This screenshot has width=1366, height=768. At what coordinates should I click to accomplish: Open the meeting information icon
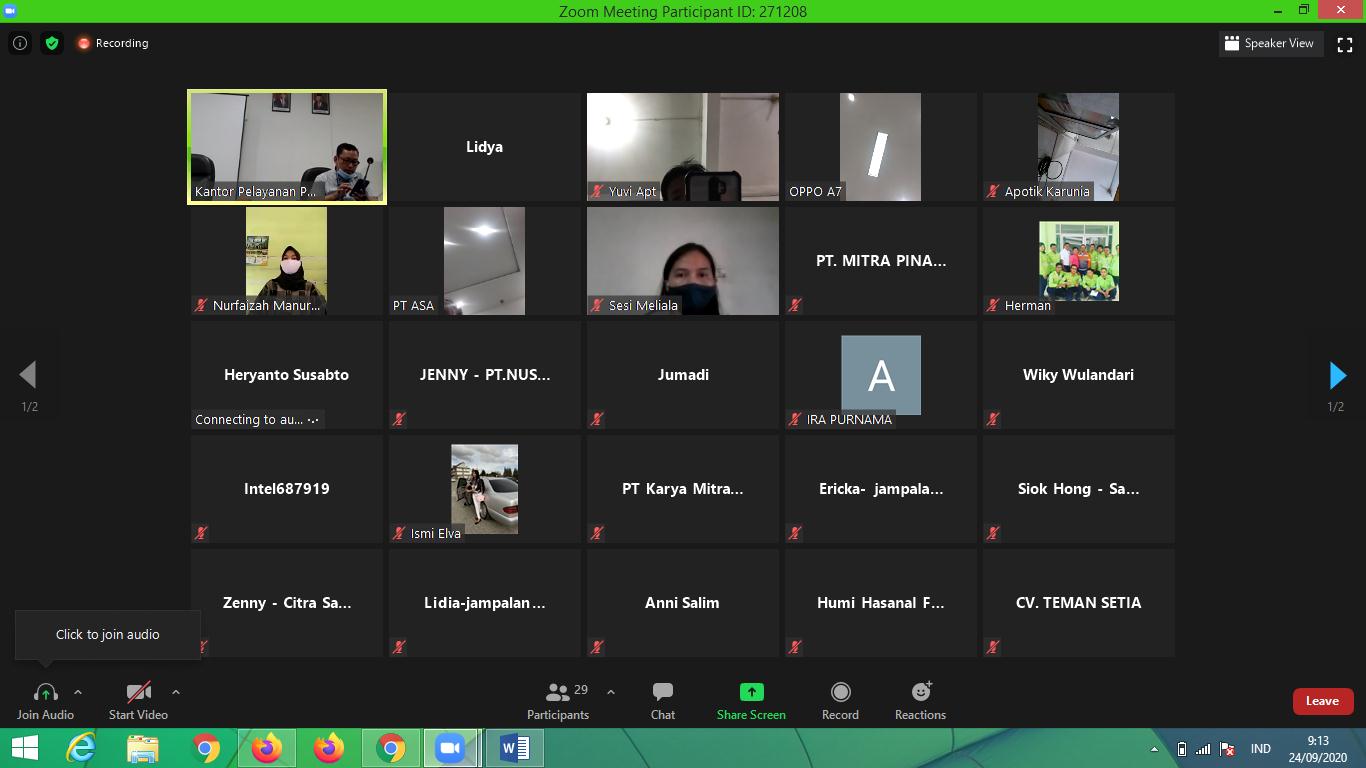click(19, 43)
